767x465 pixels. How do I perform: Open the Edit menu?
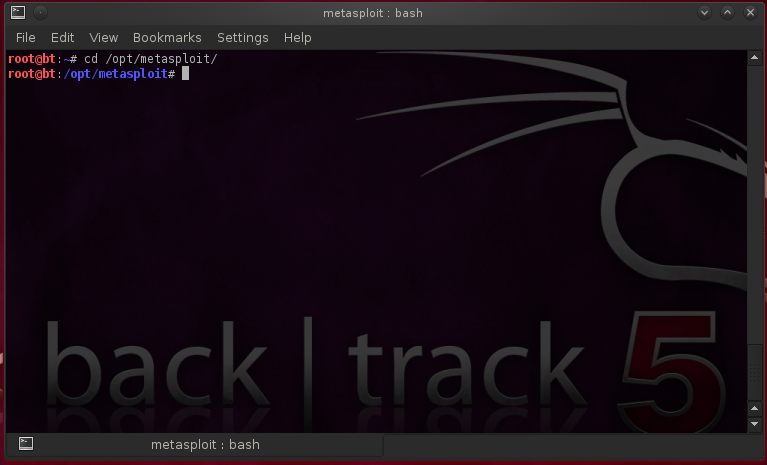[x=63, y=38]
